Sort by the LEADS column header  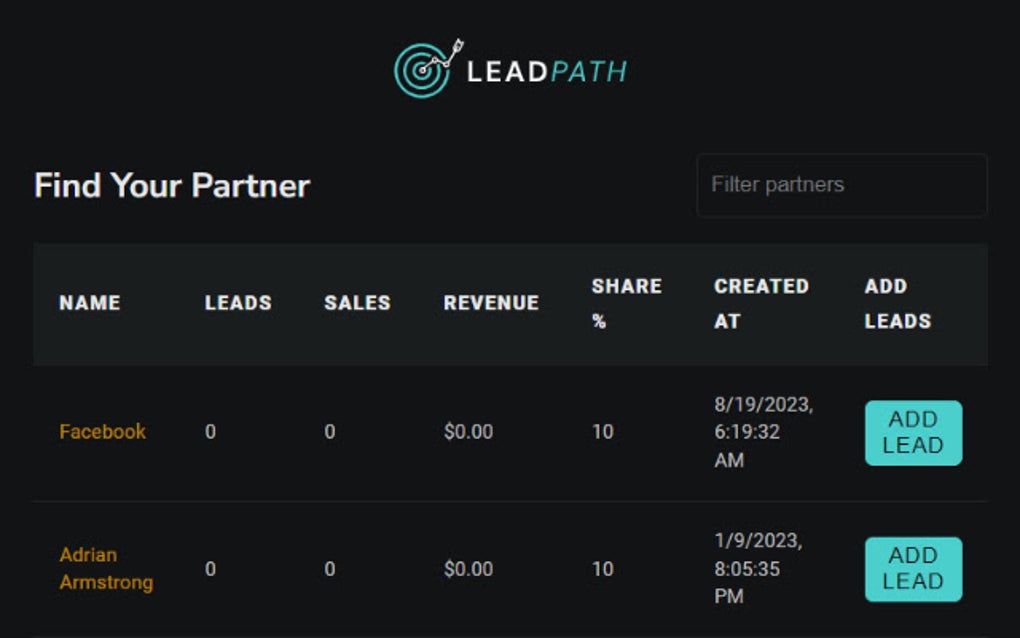click(238, 303)
